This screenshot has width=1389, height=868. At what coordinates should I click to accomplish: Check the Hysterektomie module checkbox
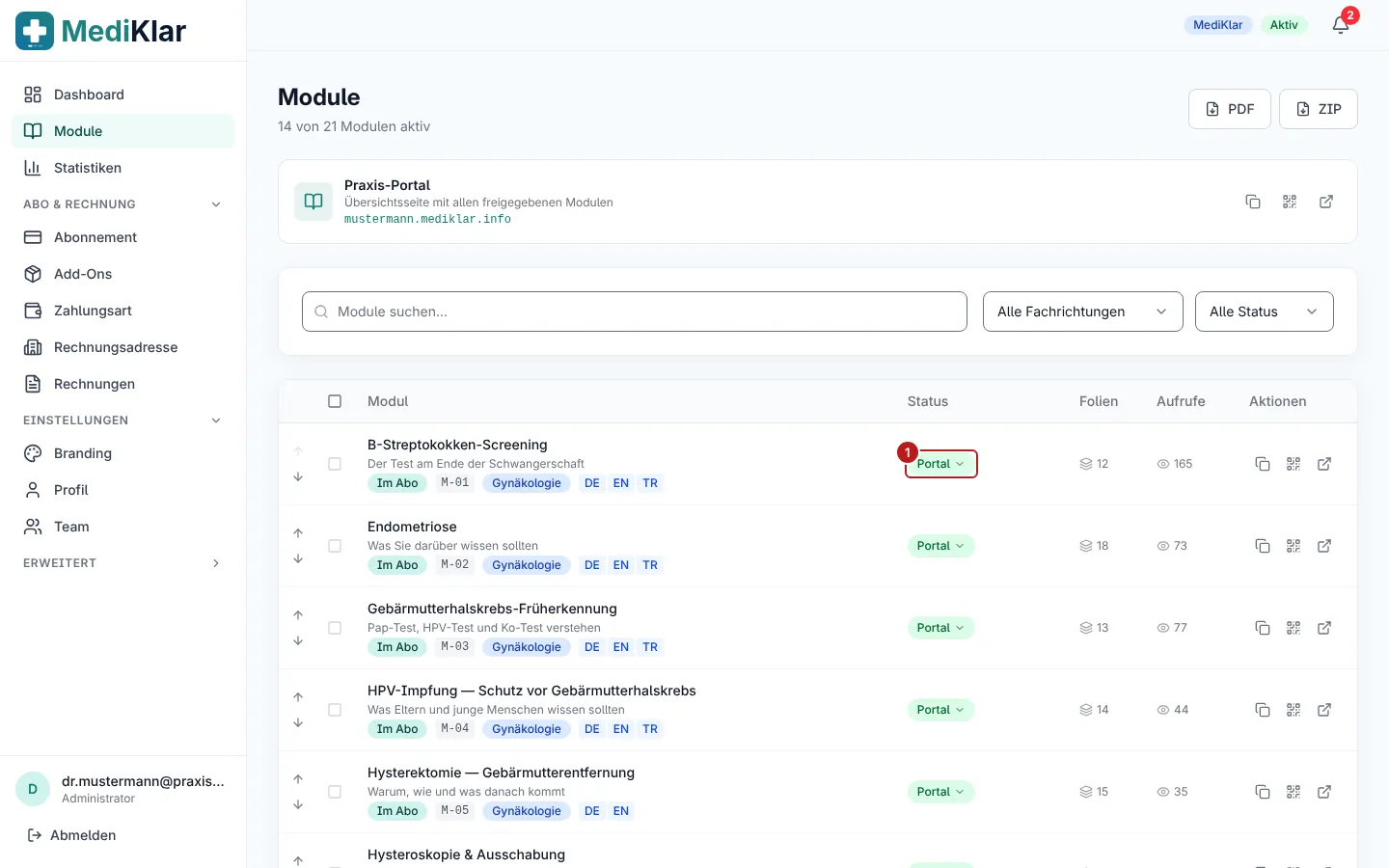tap(335, 792)
